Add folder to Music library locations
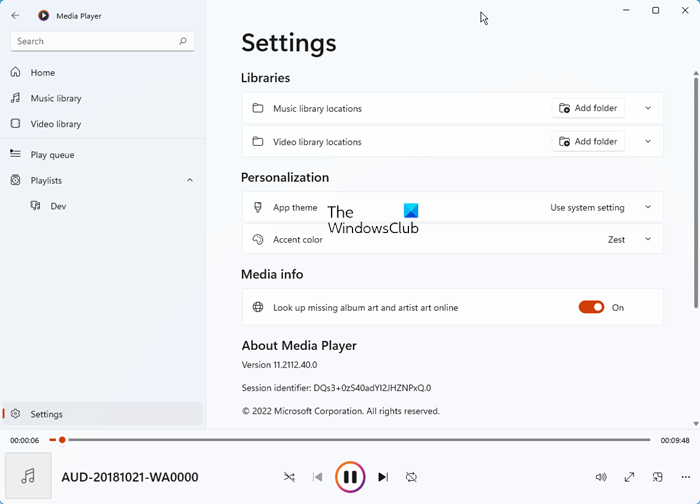 (x=588, y=108)
